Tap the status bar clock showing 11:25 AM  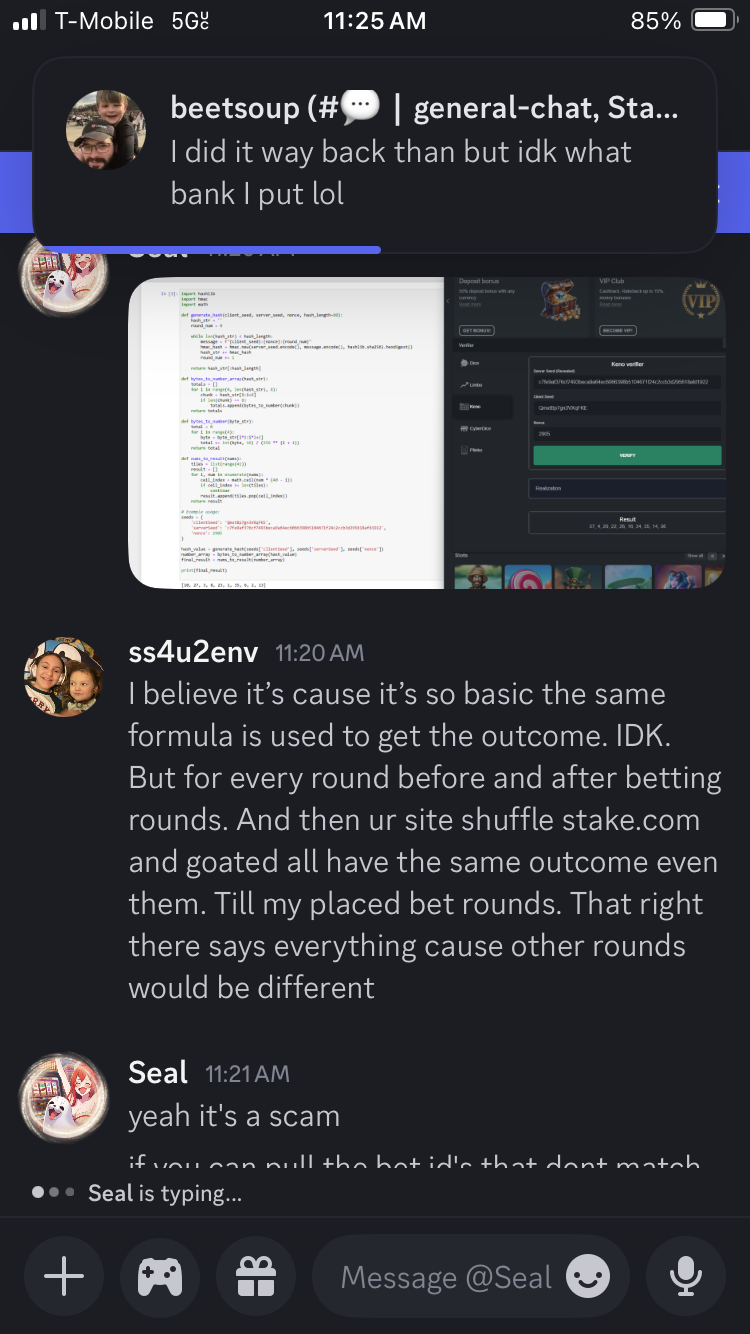375,21
